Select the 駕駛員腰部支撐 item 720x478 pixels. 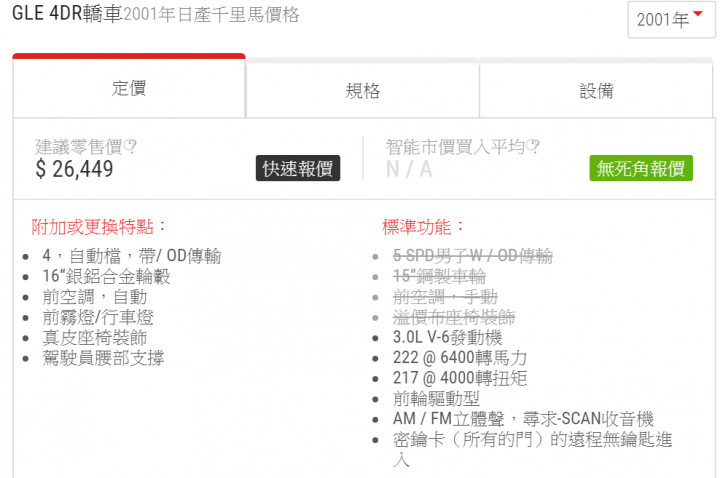tap(103, 358)
